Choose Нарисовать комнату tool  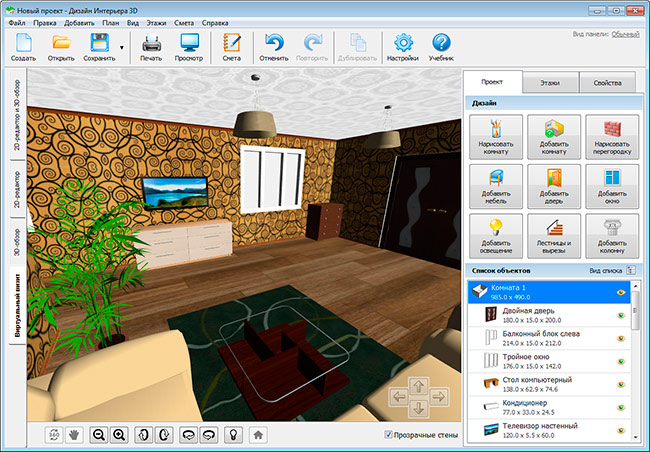[x=496, y=137]
